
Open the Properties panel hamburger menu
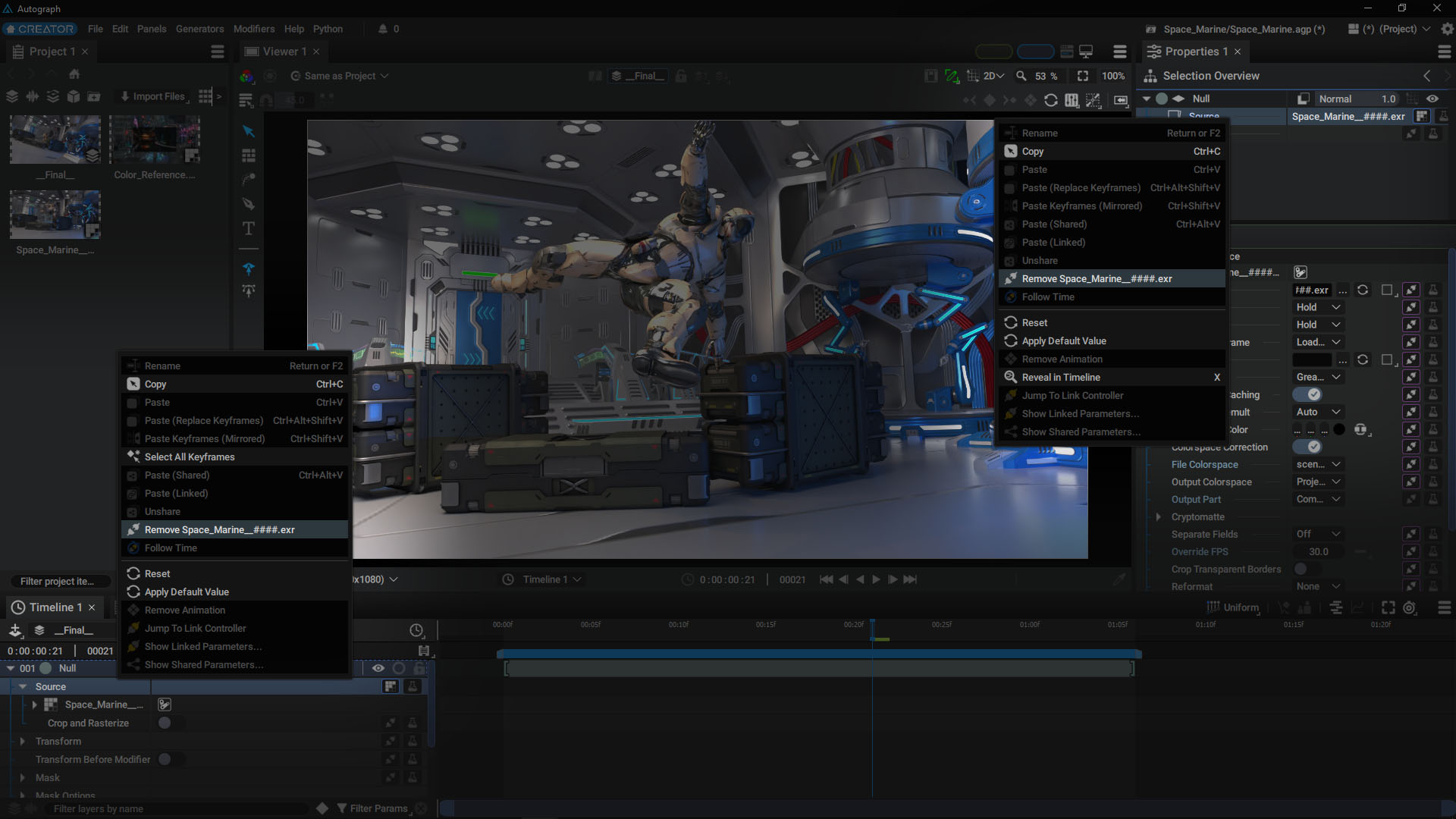(1445, 52)
